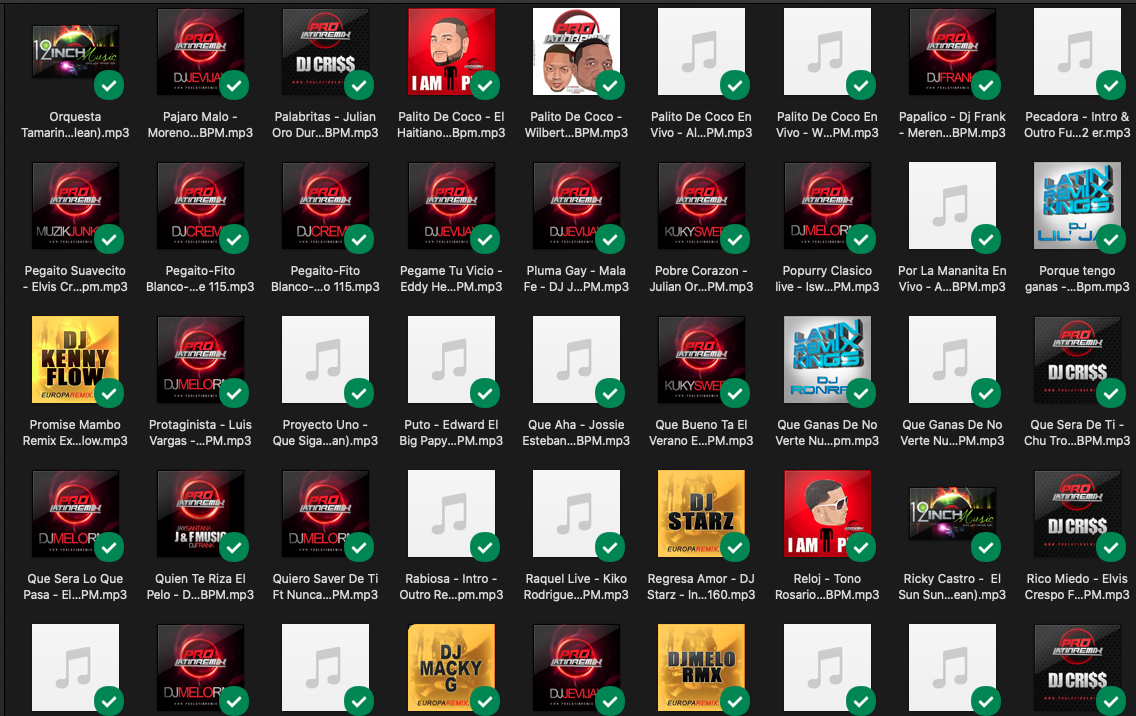
Task: Select Palito De Coco - Wilbert cartoon cover
Action: (x=576, y=52)
